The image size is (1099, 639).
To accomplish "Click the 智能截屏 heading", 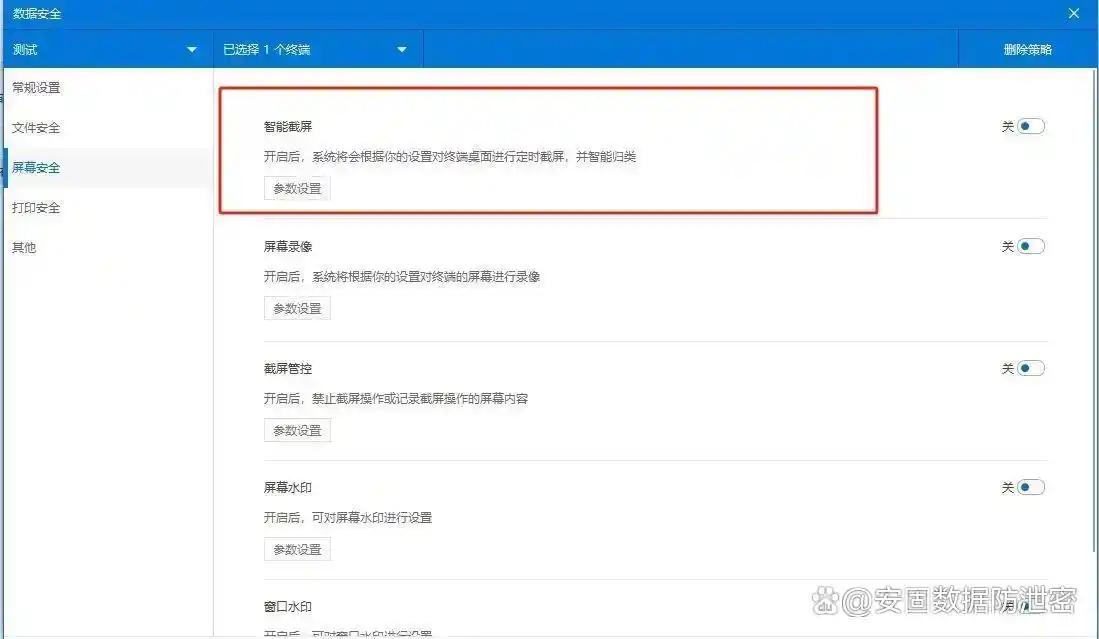I will click(x=287, y=127).
